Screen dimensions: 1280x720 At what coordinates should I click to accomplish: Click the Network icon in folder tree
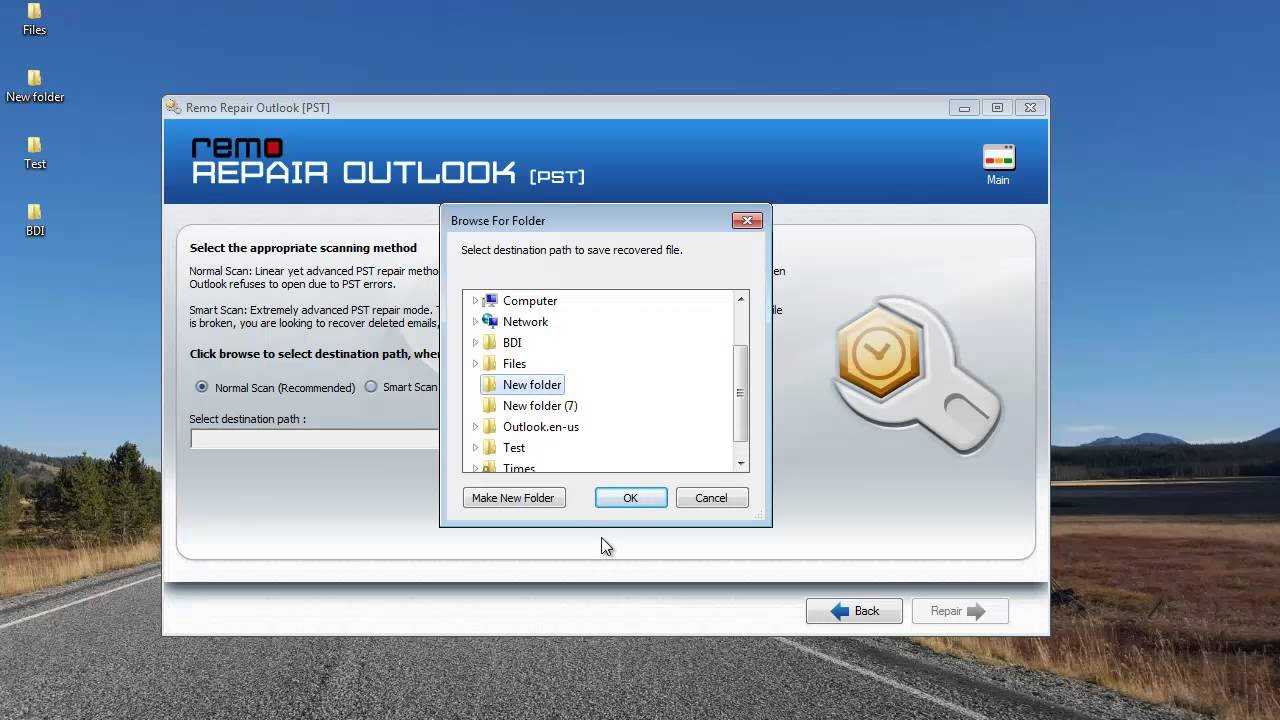point(490,321)
